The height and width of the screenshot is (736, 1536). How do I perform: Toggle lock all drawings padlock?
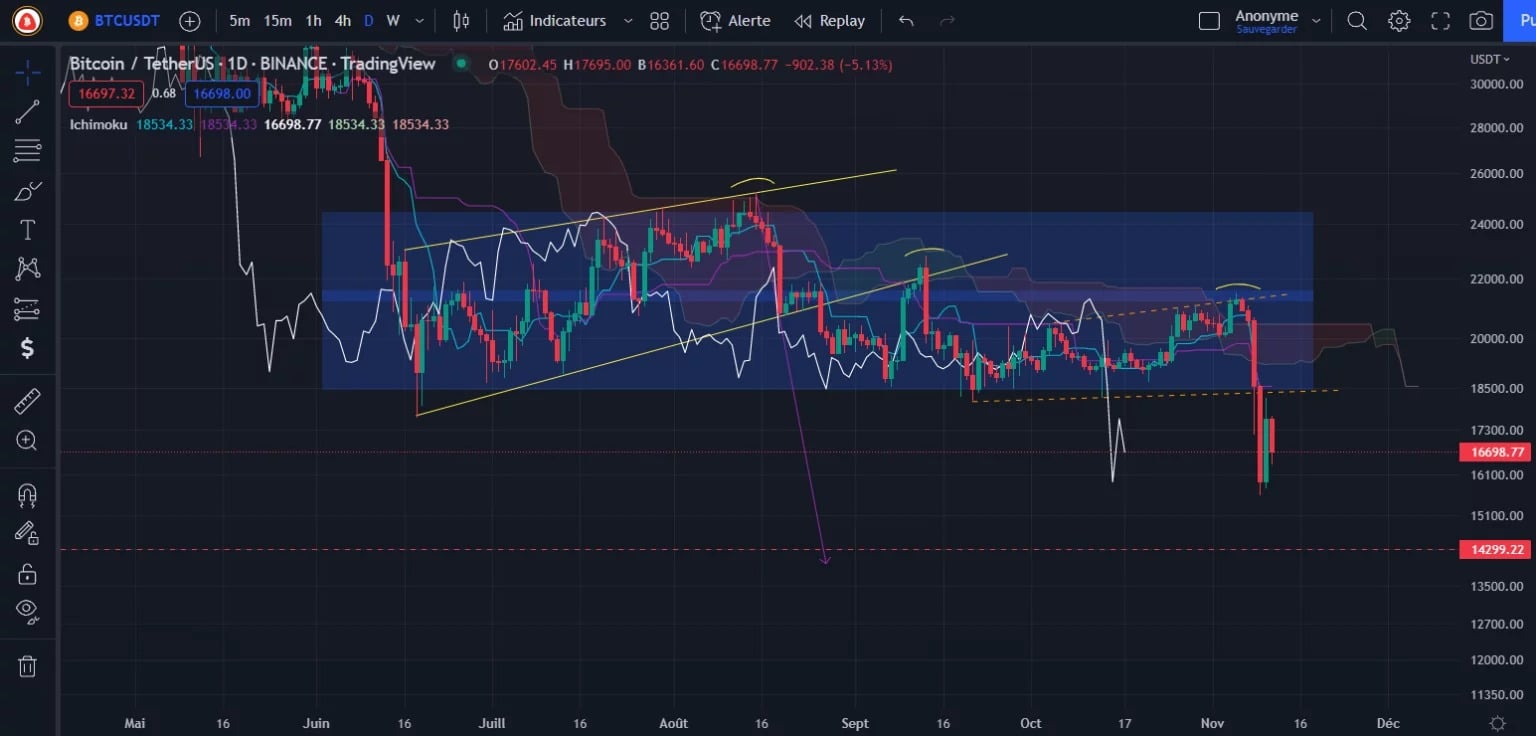coord(27,574)
